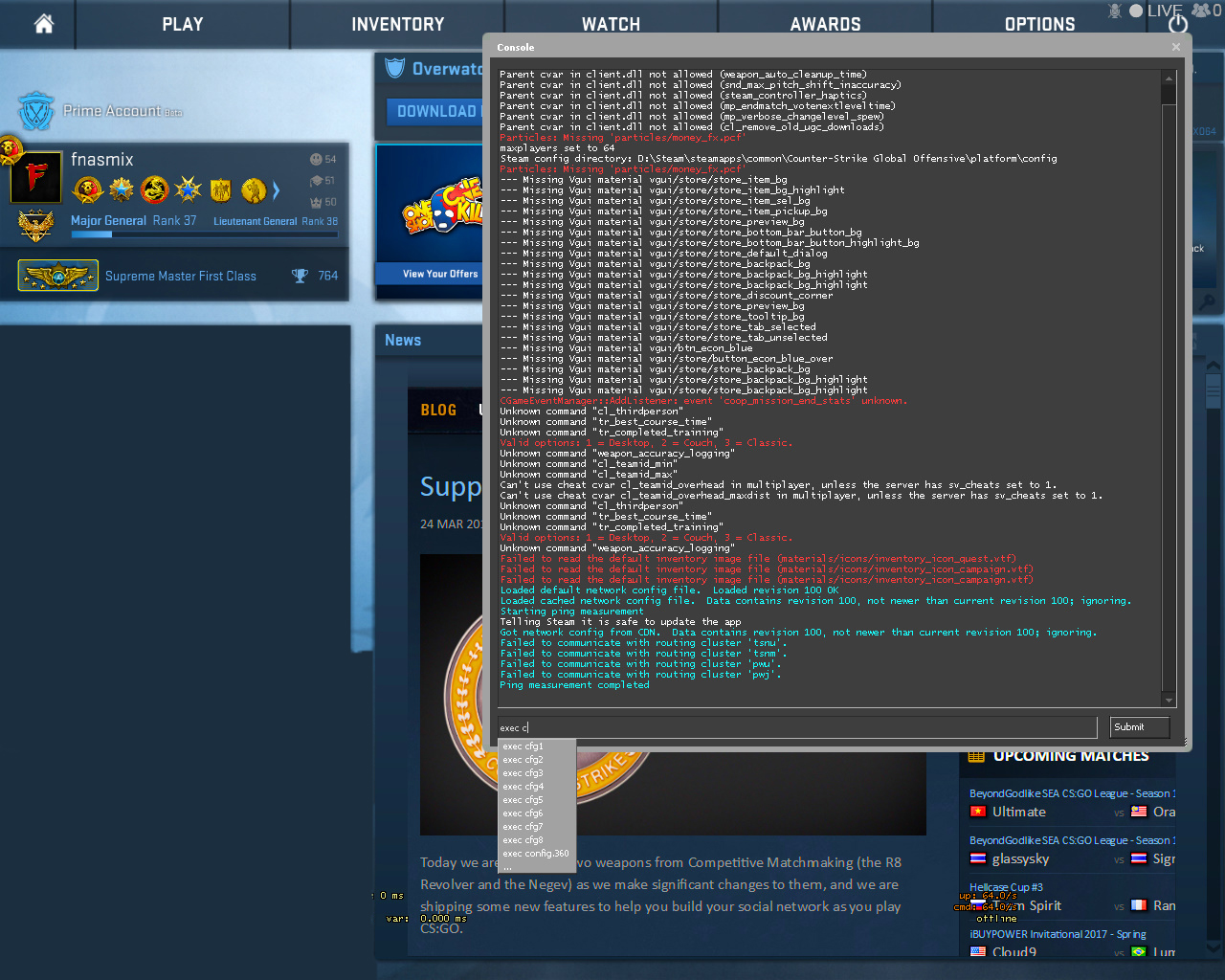Click the Prime Account shield icon

click(36, 112)
